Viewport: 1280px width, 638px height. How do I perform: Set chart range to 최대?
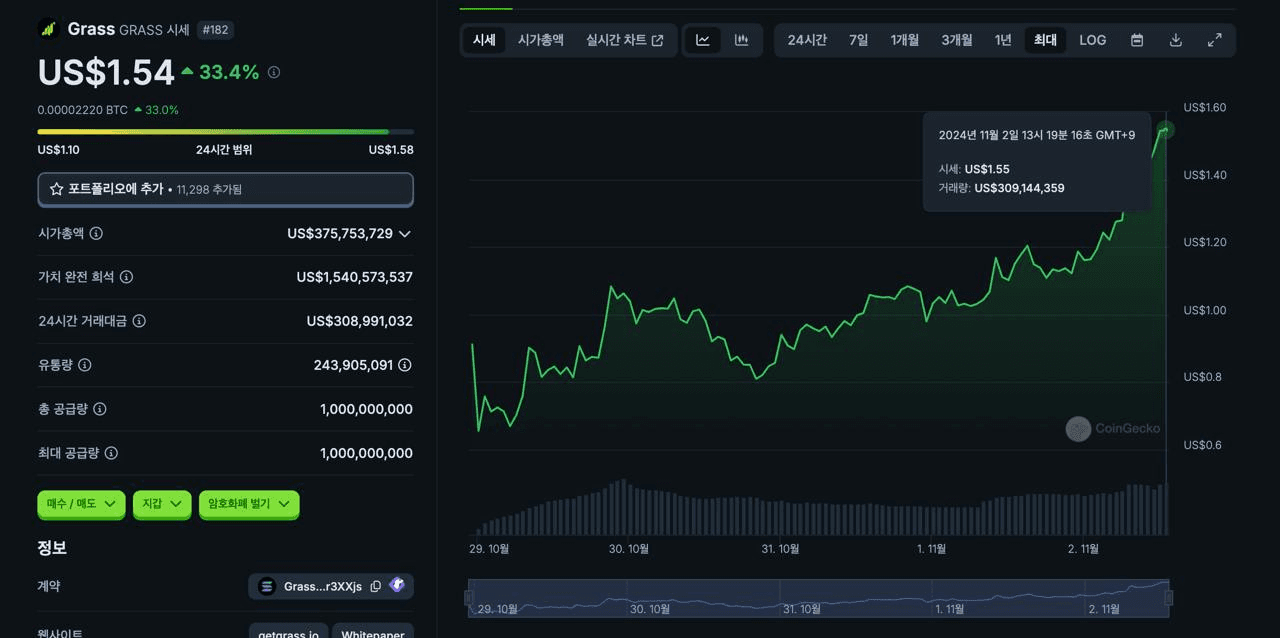[x=1045, y=40]
